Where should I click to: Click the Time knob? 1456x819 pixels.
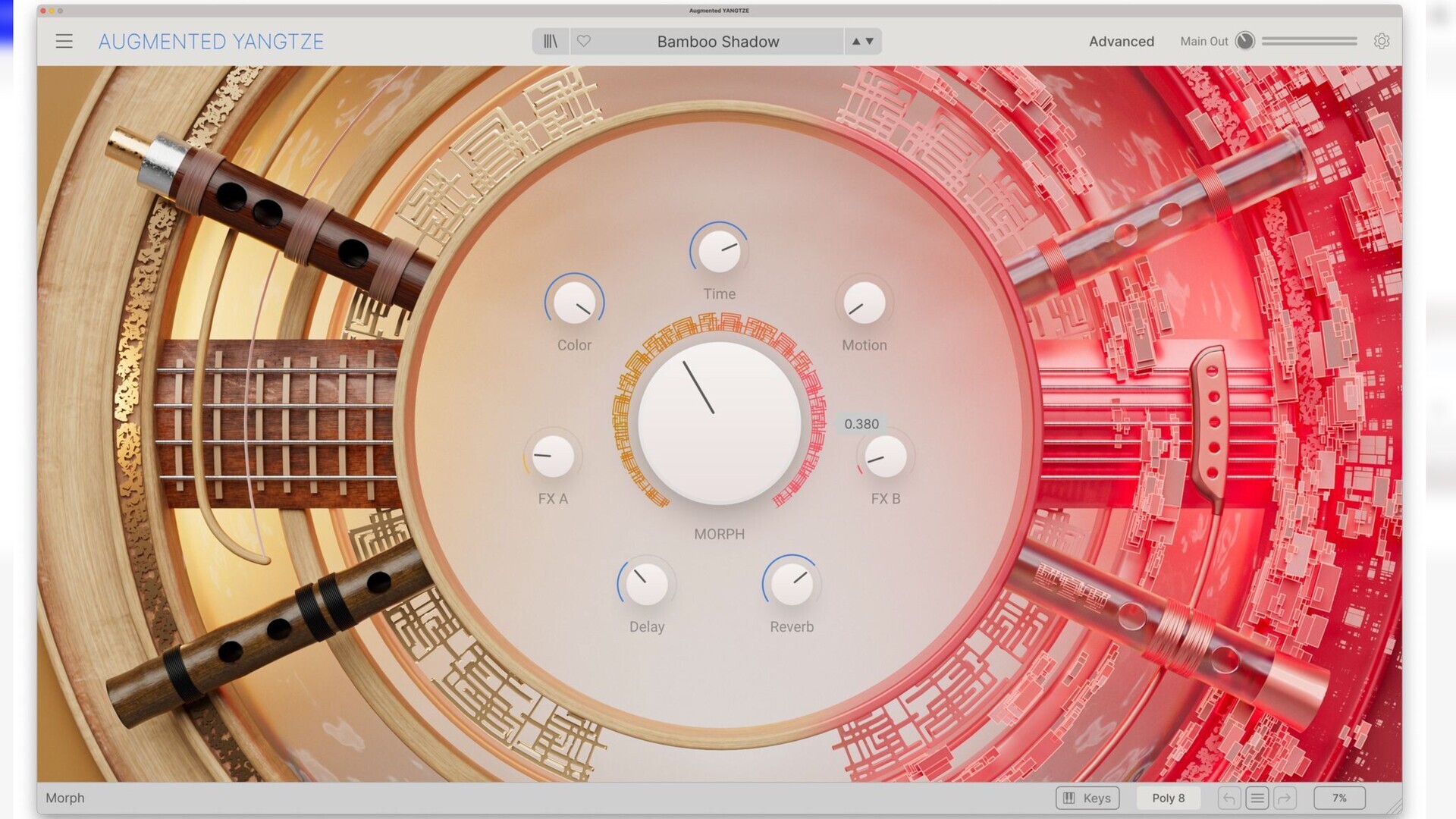click(x=719, y=252)
